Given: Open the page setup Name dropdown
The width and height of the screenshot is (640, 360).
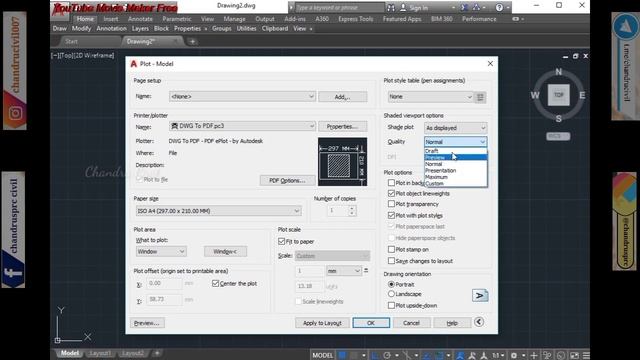Looking at the screenshot, I should [x=242, y=96].
